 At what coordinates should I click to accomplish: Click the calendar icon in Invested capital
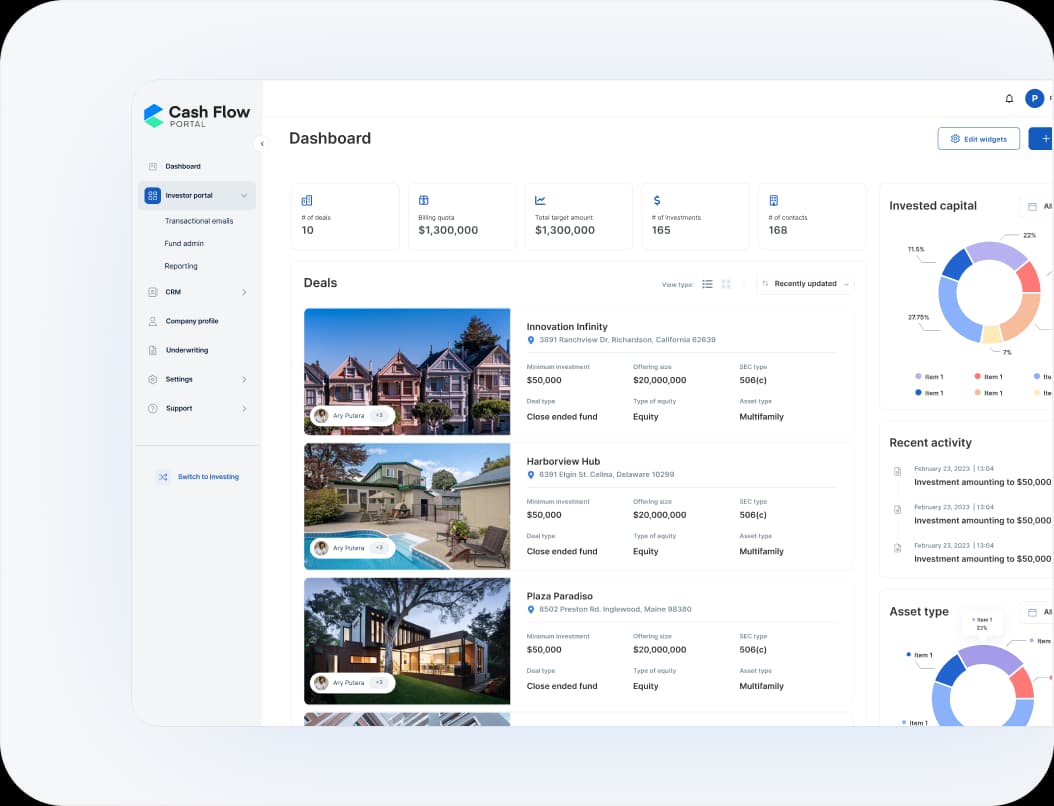[1032, 207]
